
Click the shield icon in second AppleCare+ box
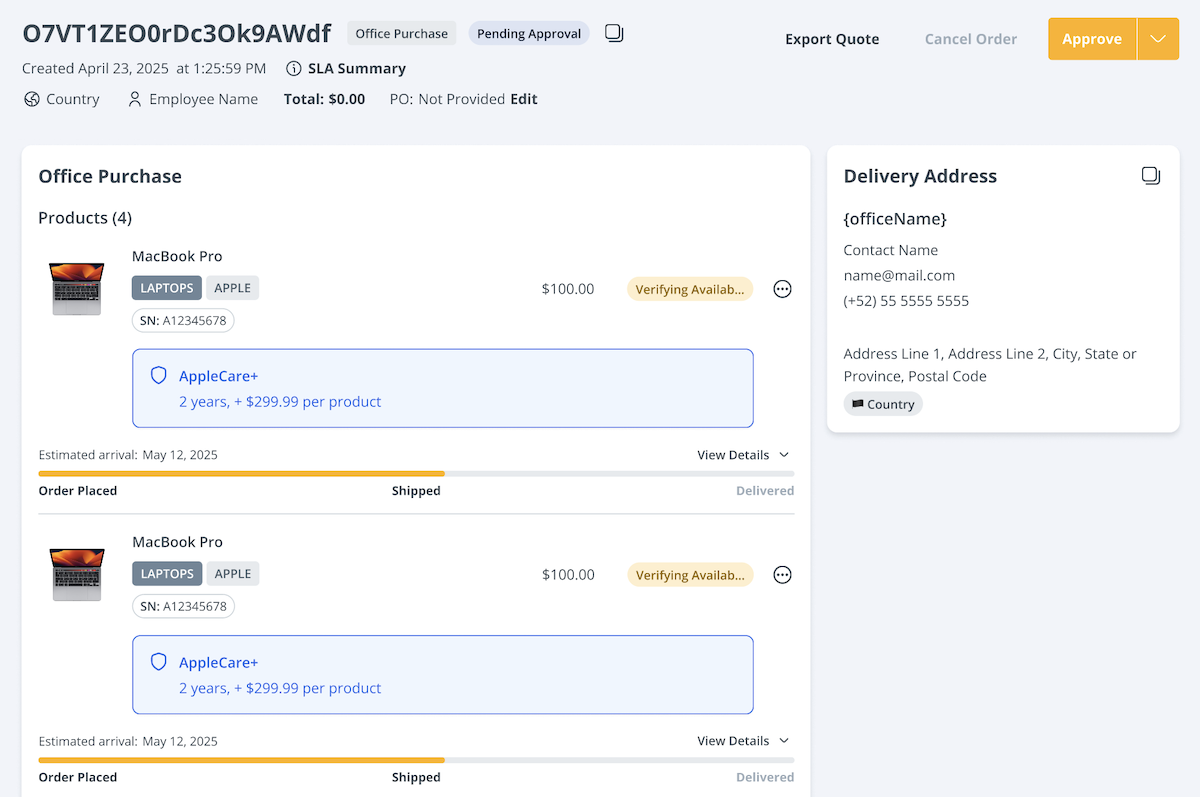pyautogui.click(x=158, y=662)
